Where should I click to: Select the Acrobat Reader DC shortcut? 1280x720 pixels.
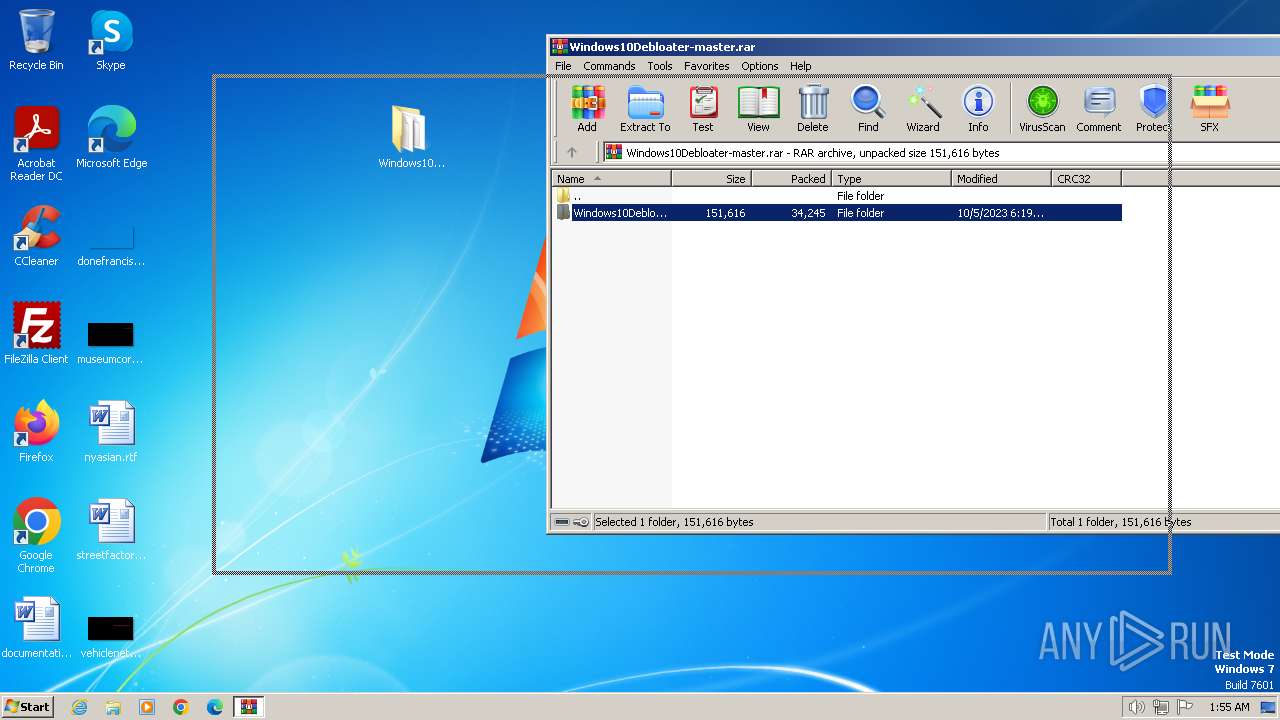pos(37,144)
